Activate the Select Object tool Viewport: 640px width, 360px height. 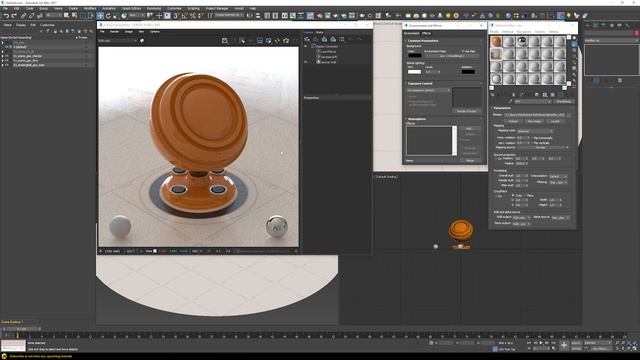[x=67, y=16]
